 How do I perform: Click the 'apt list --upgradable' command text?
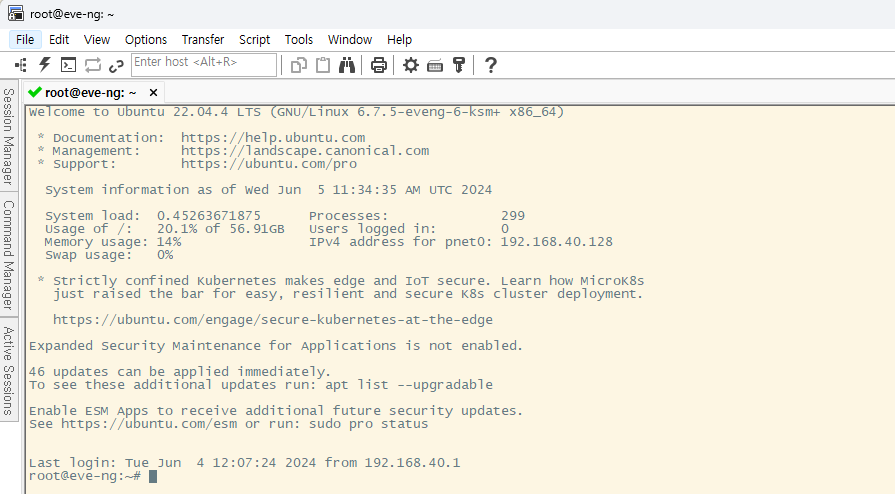click(409, 385)
